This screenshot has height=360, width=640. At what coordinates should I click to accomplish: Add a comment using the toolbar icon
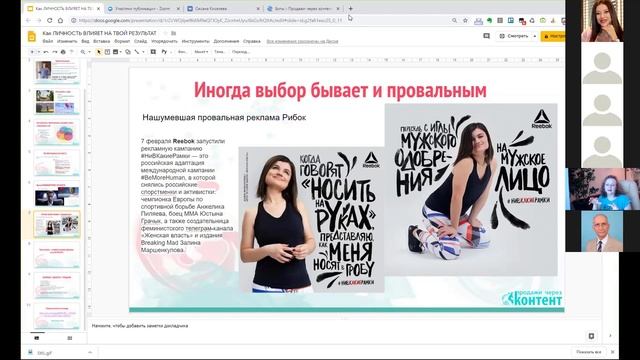pos(153,52)
